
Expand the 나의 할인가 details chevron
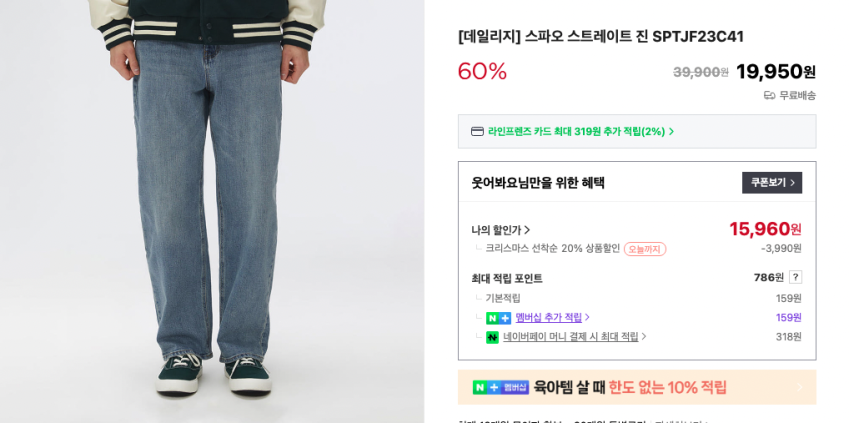(527, 230)
